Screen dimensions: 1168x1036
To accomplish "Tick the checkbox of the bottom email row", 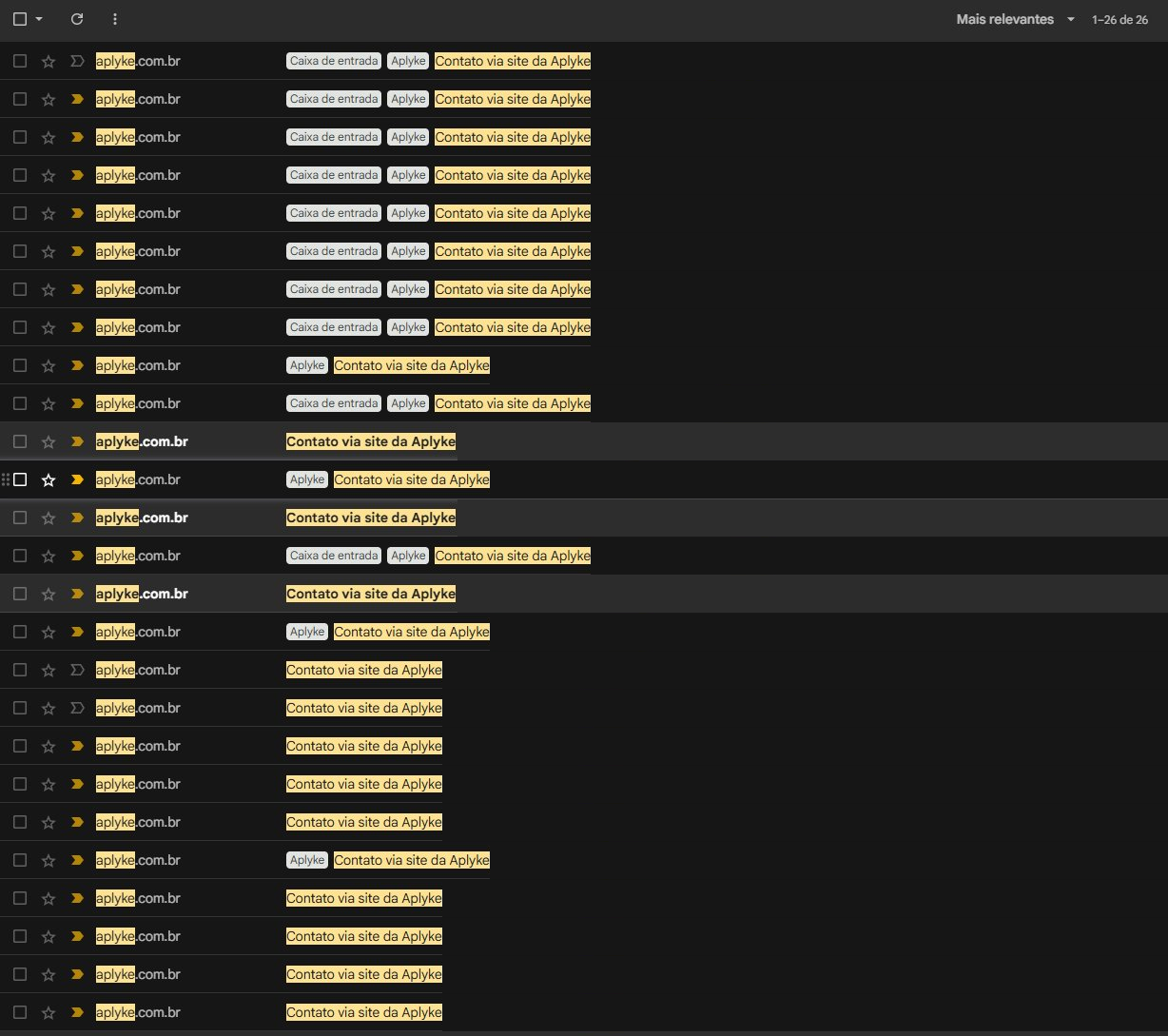I will coord(20,1012).
